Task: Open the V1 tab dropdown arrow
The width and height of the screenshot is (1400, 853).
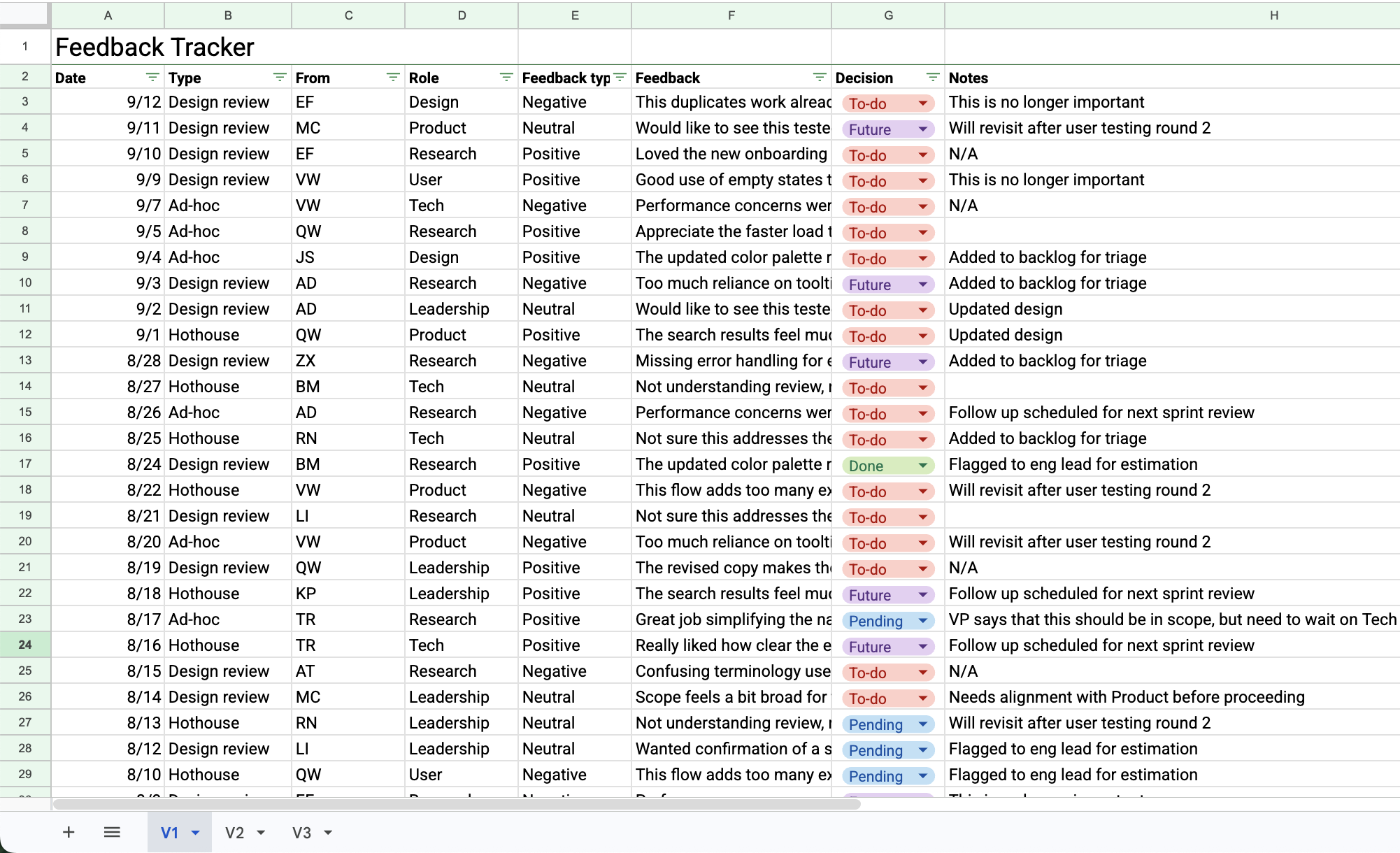Action: tap(196, 833)
